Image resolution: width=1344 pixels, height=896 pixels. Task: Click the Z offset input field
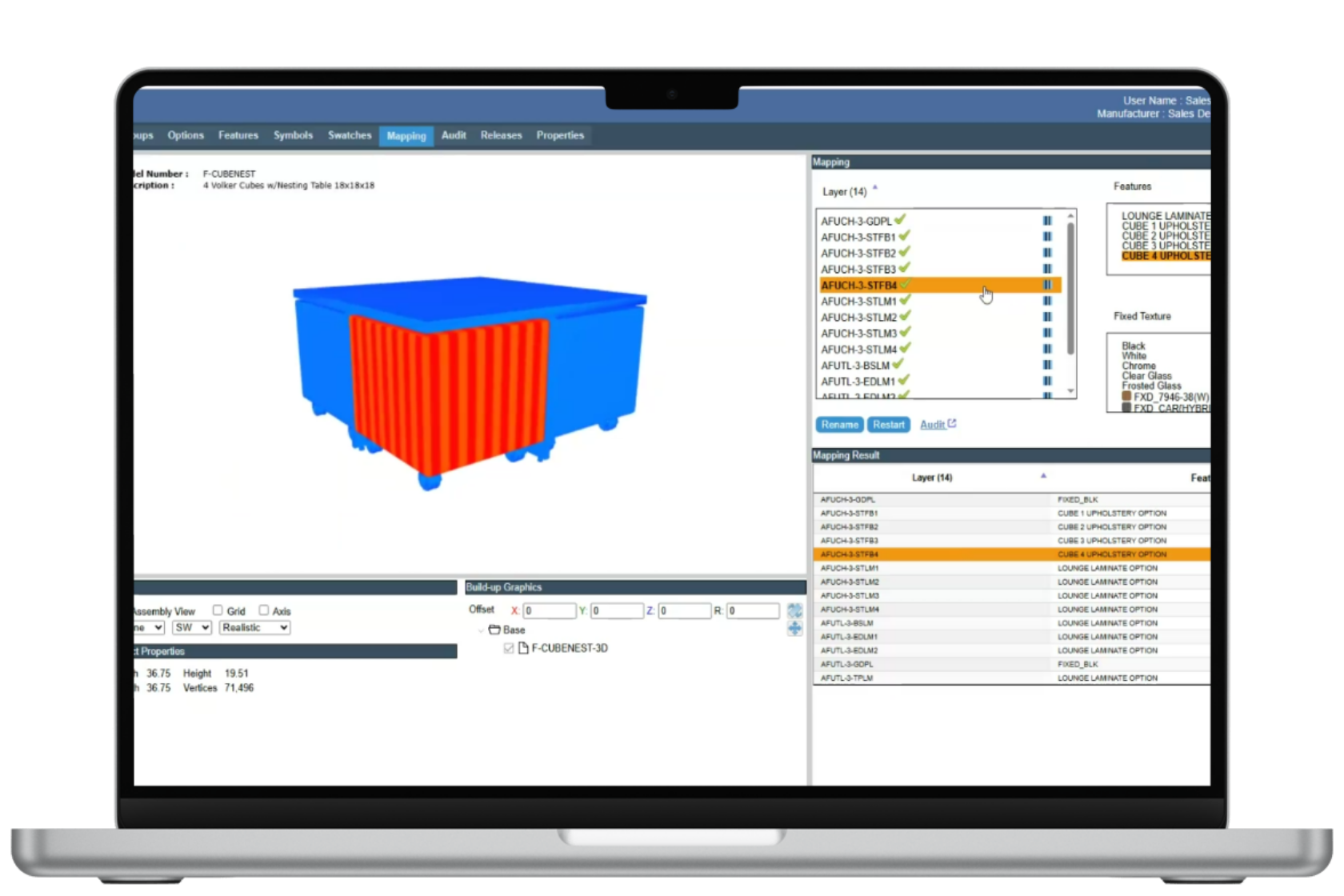(684, 610)
